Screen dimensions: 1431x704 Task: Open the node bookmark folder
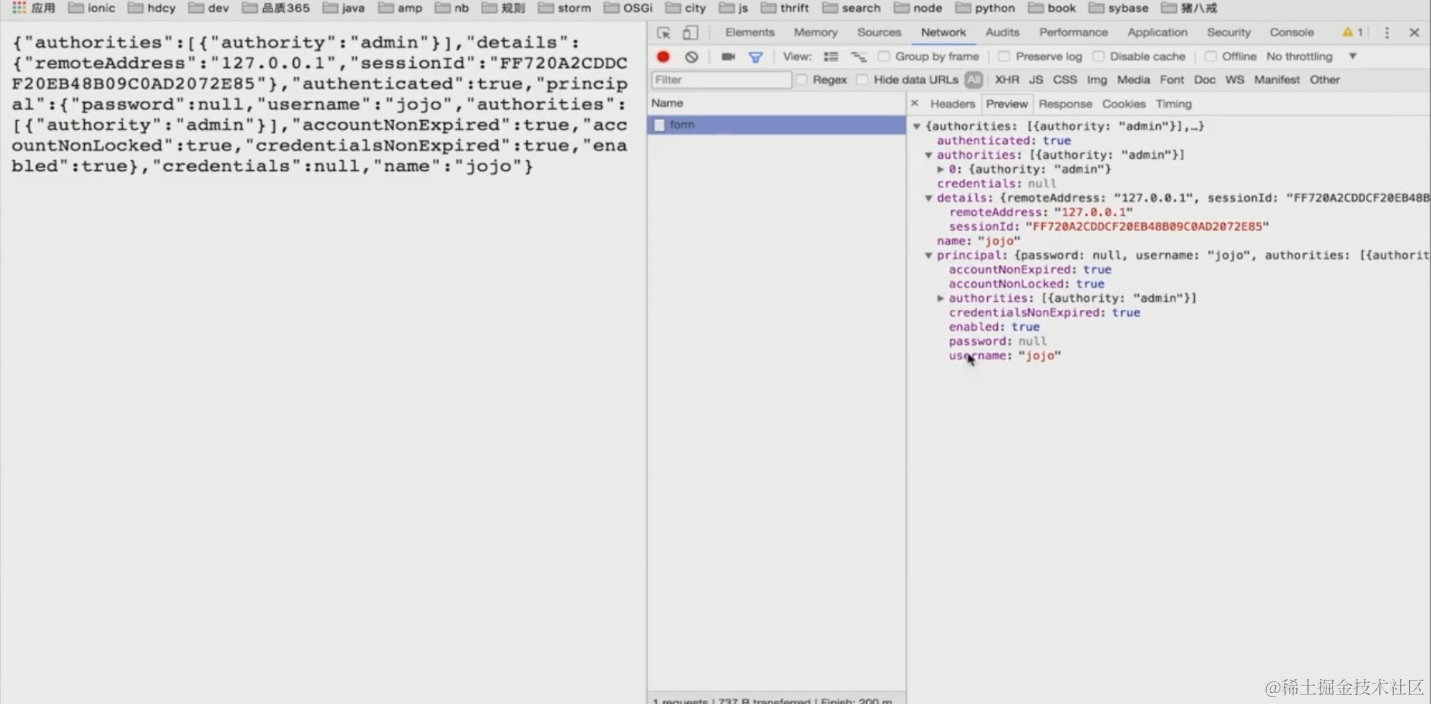click(918, 8)
